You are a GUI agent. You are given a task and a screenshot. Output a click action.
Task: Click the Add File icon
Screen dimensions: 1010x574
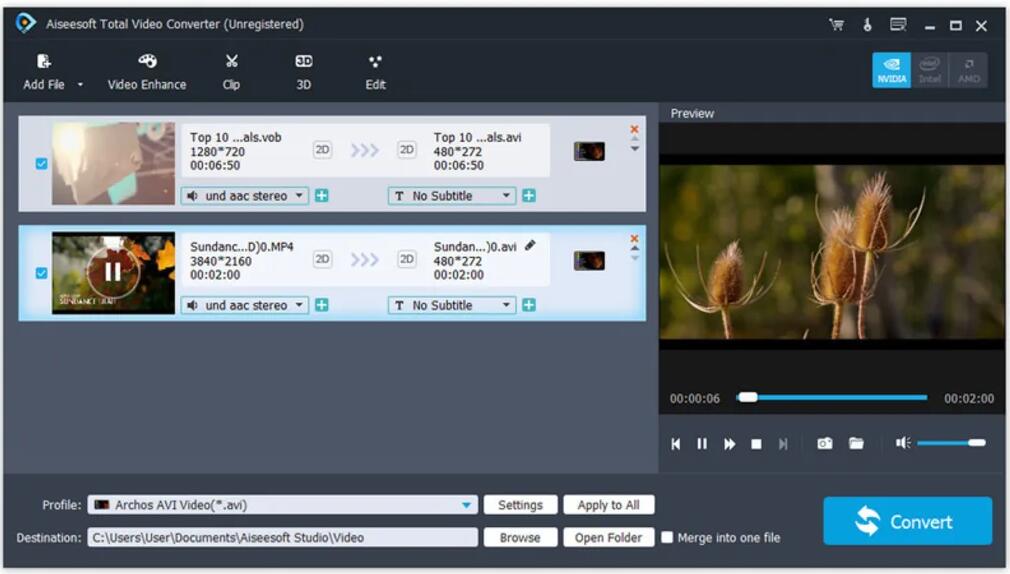point(44,62)
